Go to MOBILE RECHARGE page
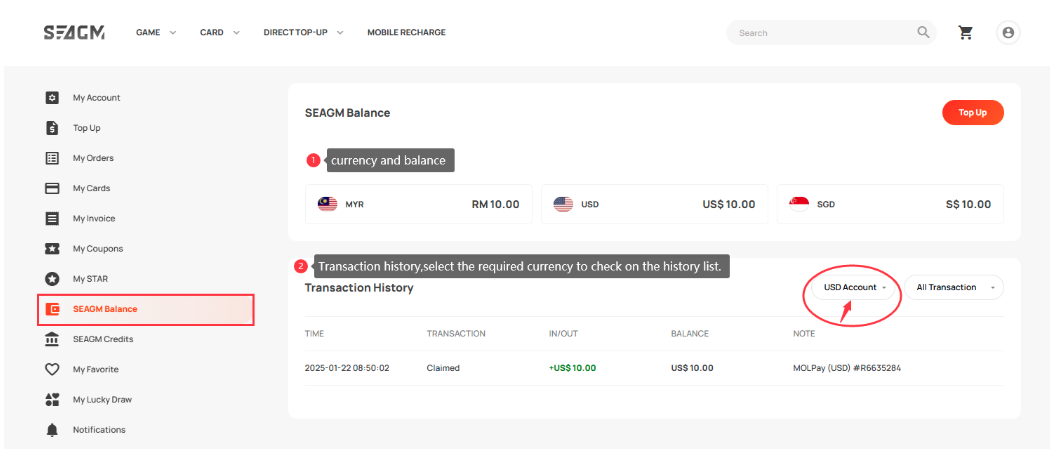This screenshot has height=449, width=1050. coord(406,33)
